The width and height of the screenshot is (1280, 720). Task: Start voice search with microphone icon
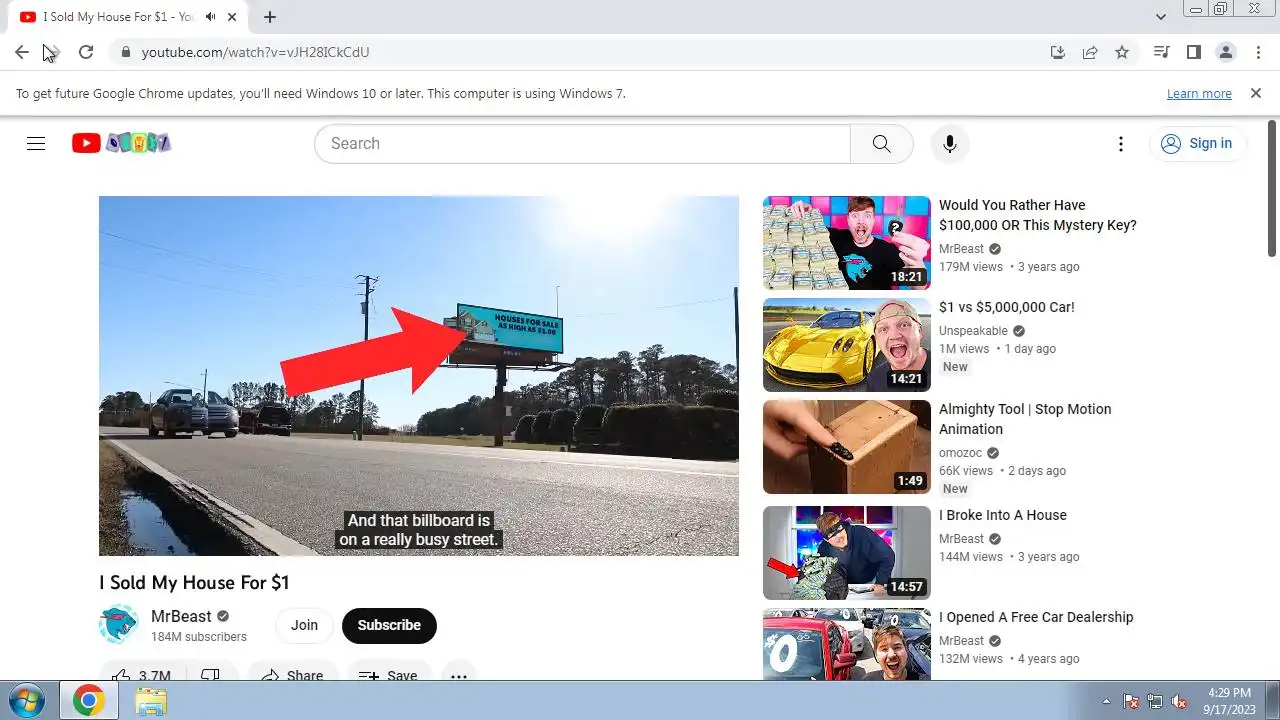click(x=950, y=143)
